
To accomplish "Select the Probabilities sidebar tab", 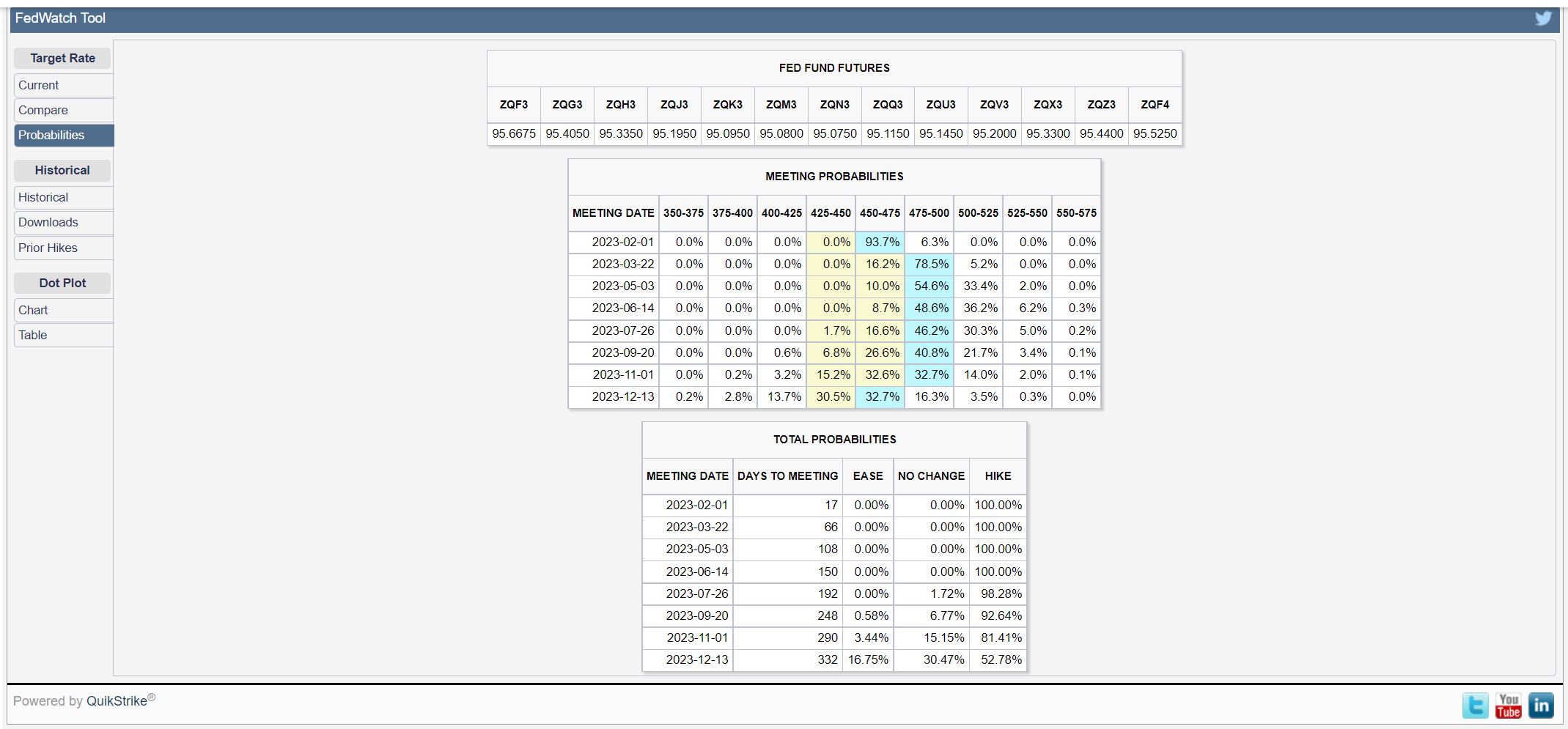I will pos(64,135).
